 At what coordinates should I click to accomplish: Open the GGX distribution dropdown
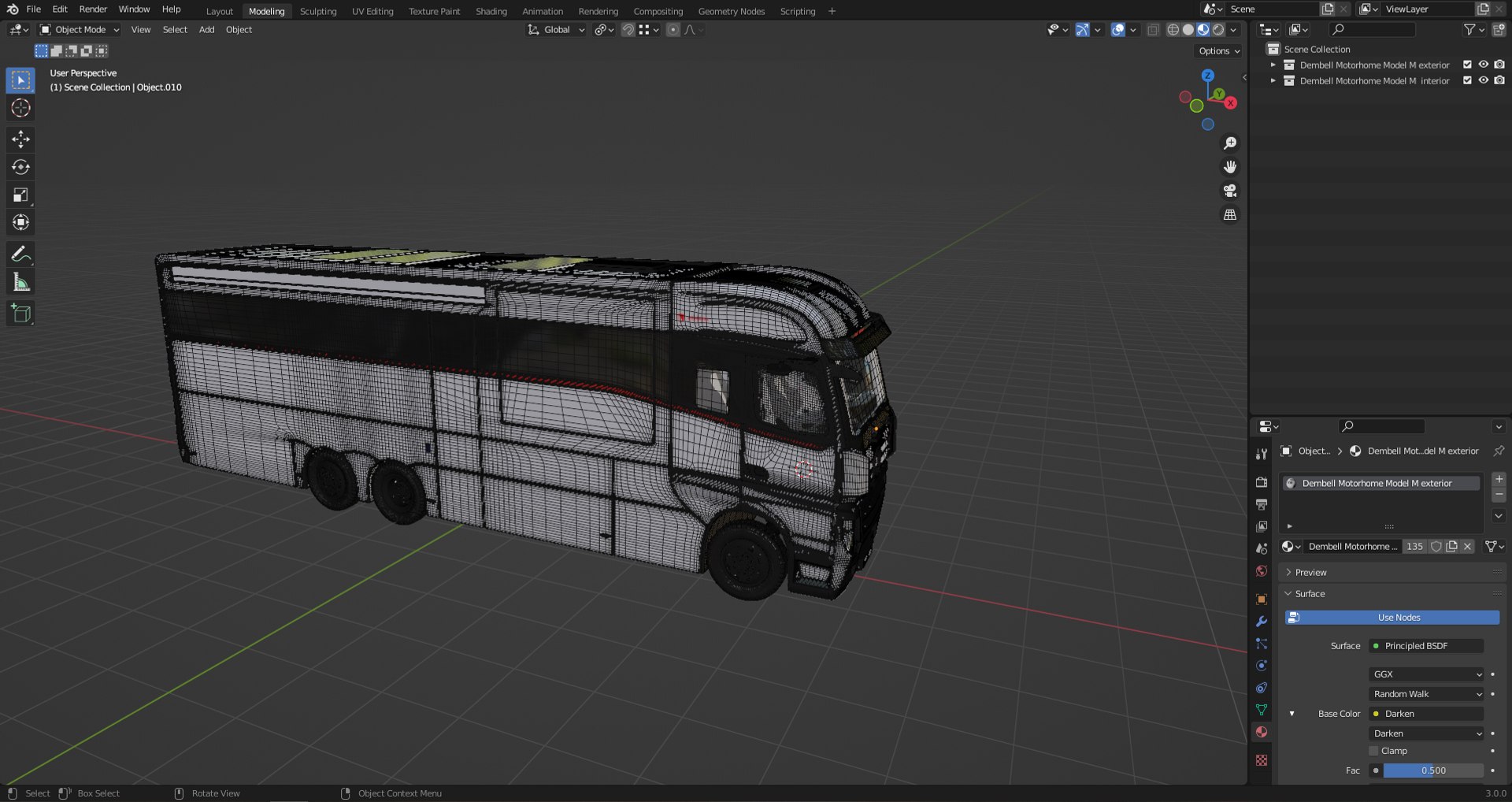point(1427,674)
